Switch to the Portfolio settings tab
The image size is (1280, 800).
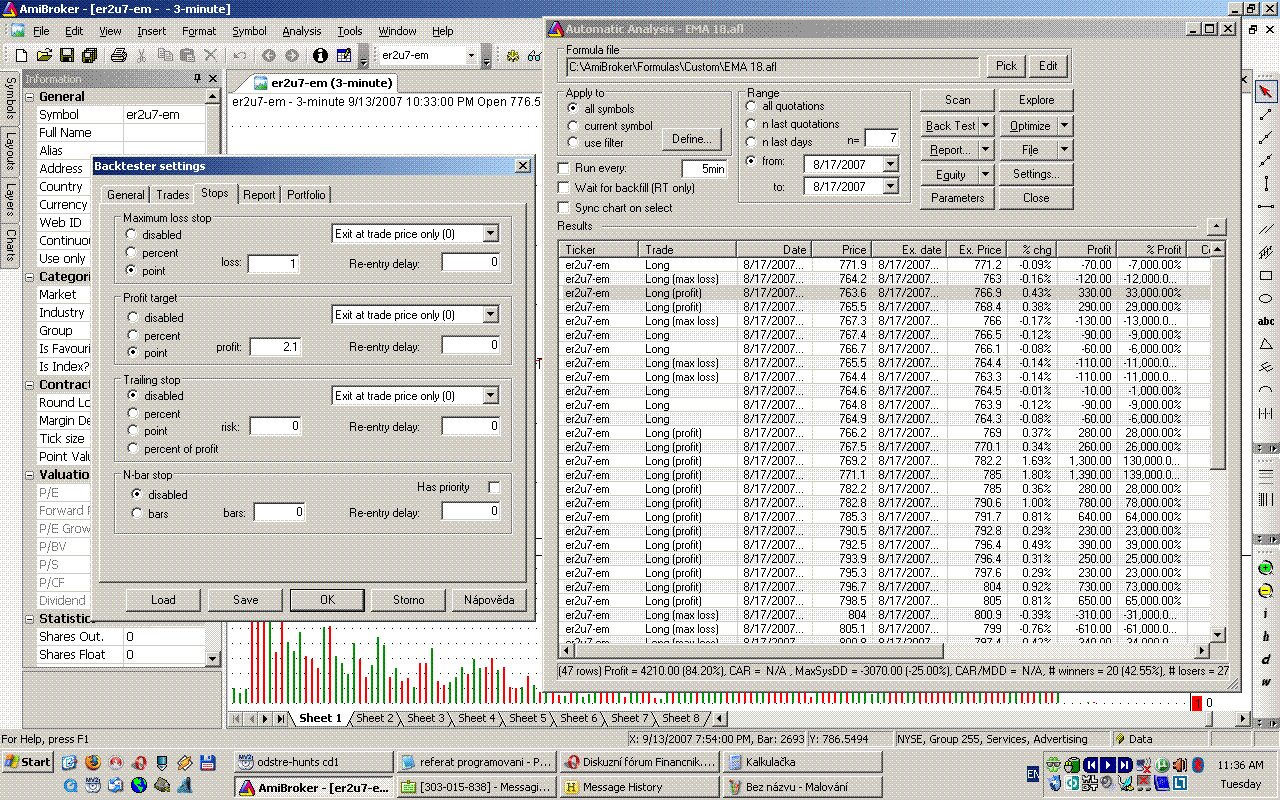[x=306, y=195]
